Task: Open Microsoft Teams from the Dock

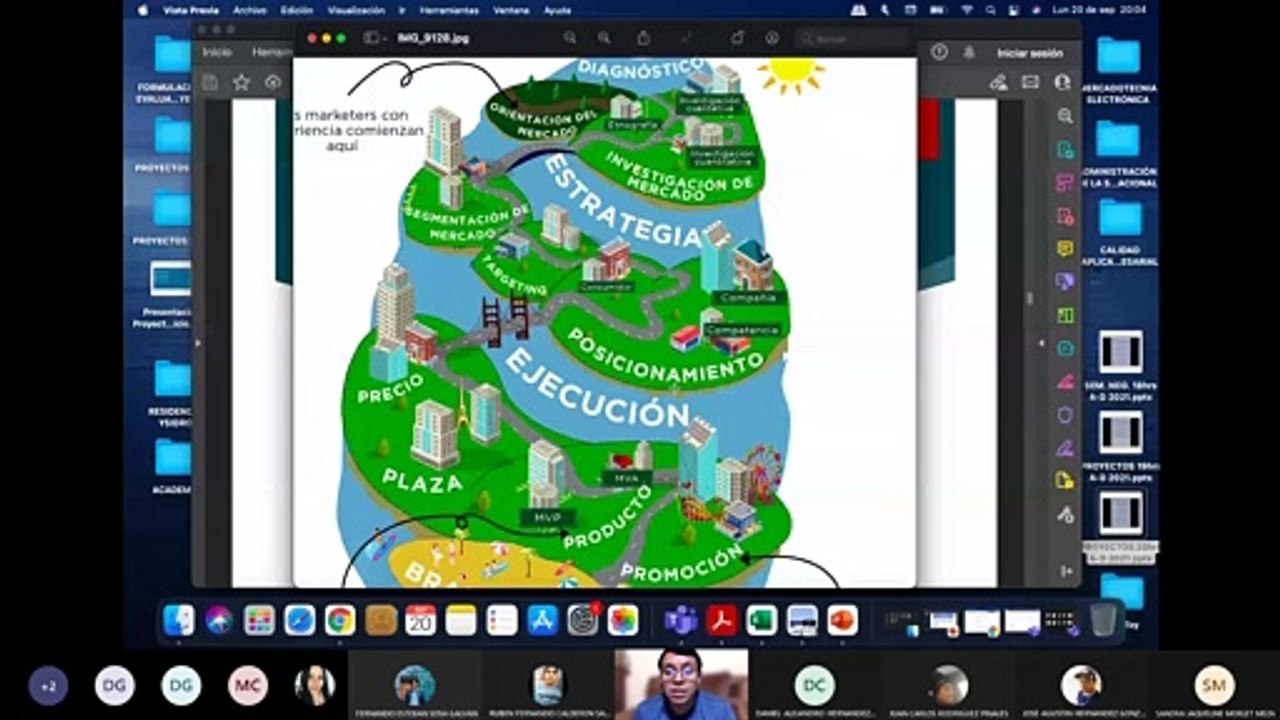Action: tap(681, 620)
